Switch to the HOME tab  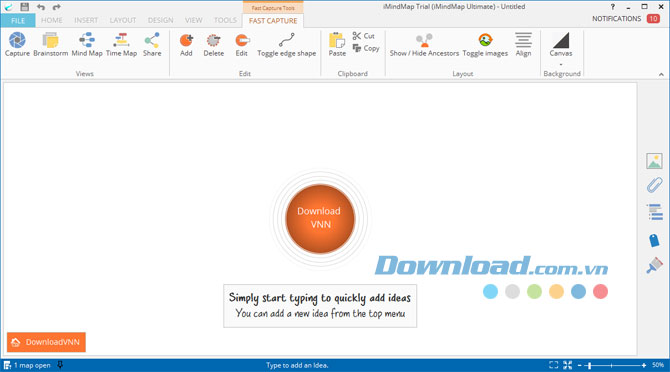pos(52,20)
